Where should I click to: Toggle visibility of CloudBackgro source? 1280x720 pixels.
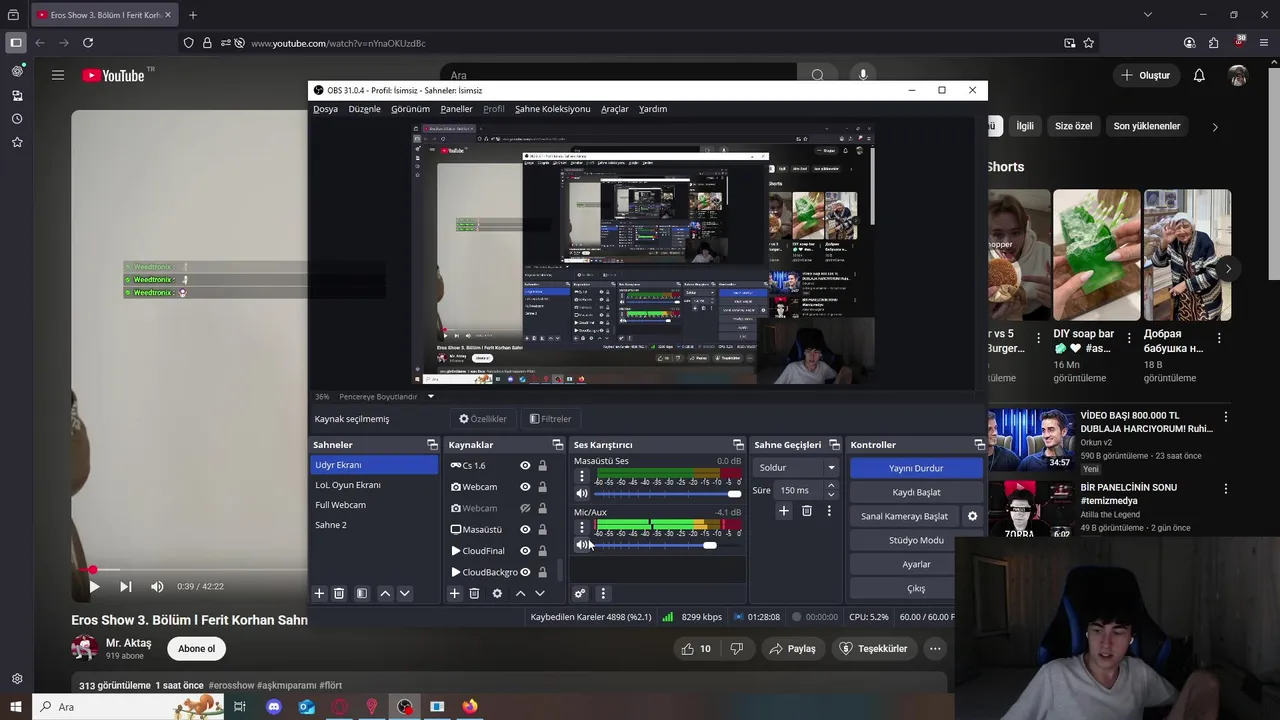525,572
